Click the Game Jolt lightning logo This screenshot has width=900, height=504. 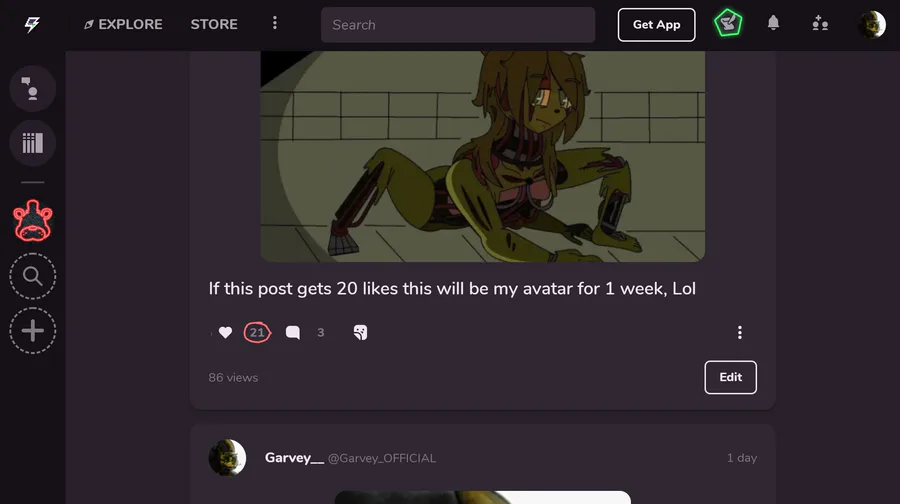click(32, 25)
